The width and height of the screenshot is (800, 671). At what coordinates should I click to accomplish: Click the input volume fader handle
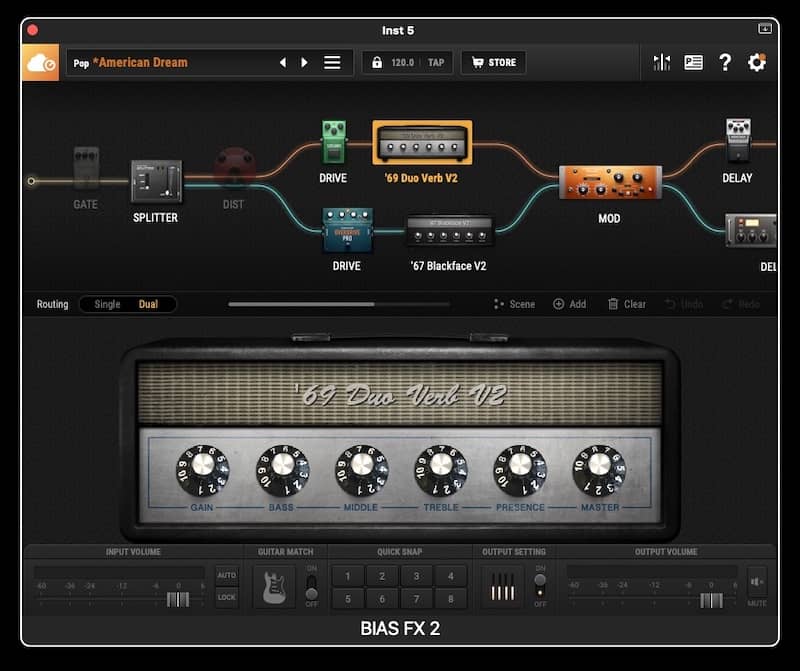pos(178,599)
